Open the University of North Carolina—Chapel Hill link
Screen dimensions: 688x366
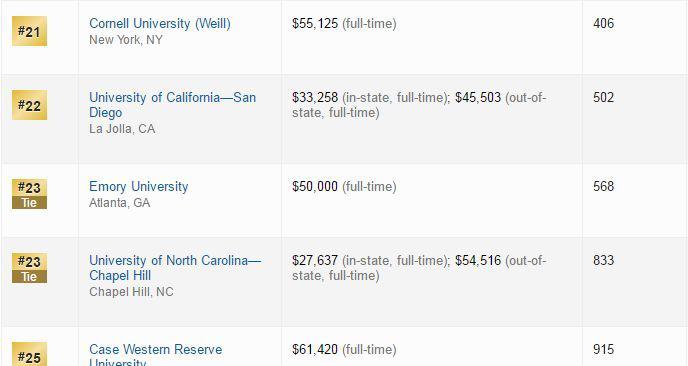175,268
